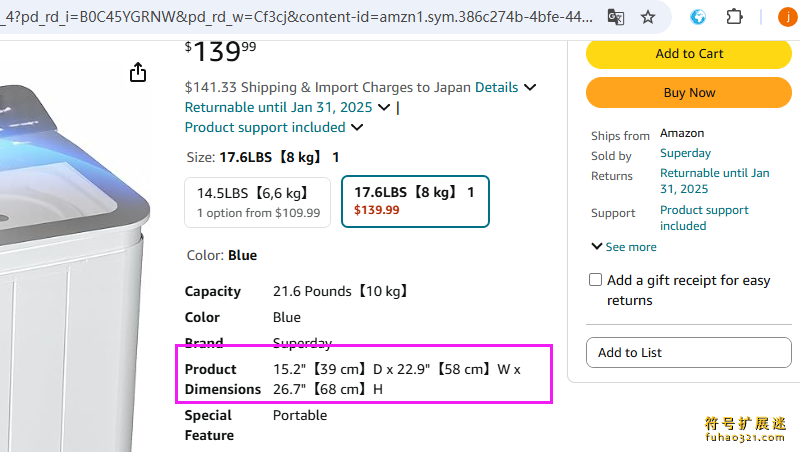Select the 17.6LBS 8 kg size option
Image resolution: width=800 pixels, height=452 pixels.
[414, 201]
